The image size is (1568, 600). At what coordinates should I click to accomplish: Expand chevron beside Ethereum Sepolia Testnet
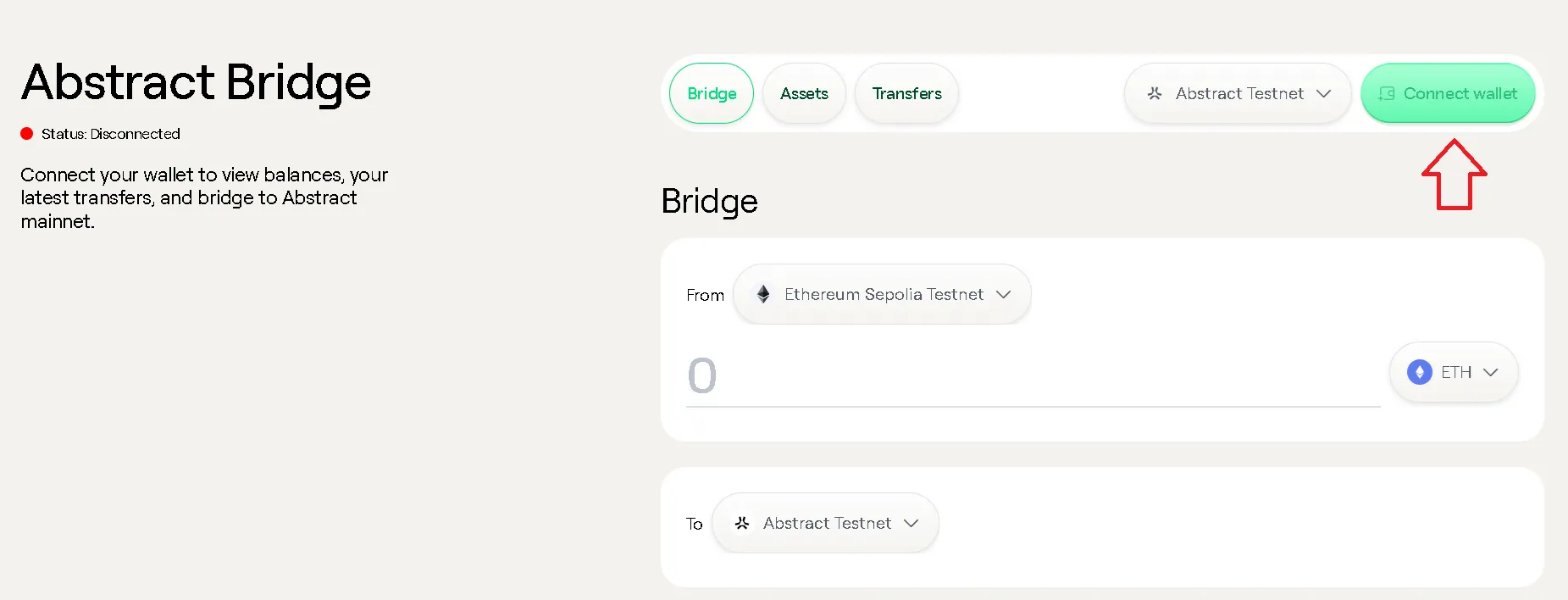(x=1004, y=294)
